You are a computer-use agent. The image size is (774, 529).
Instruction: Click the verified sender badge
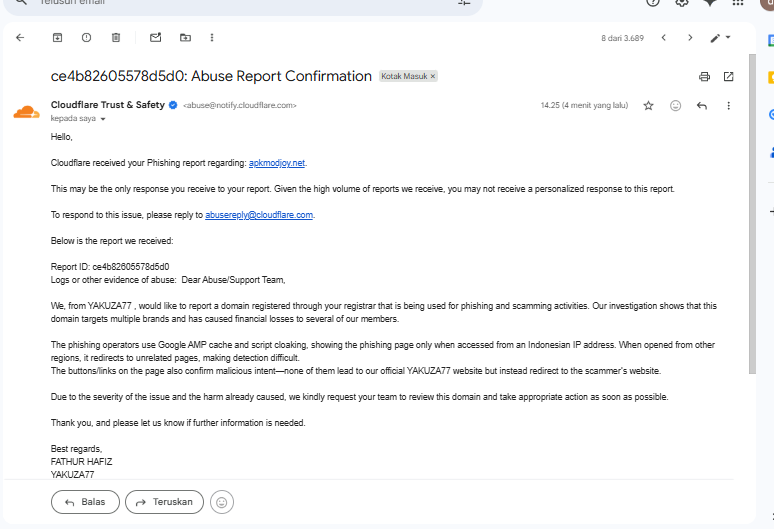(173, 105)
